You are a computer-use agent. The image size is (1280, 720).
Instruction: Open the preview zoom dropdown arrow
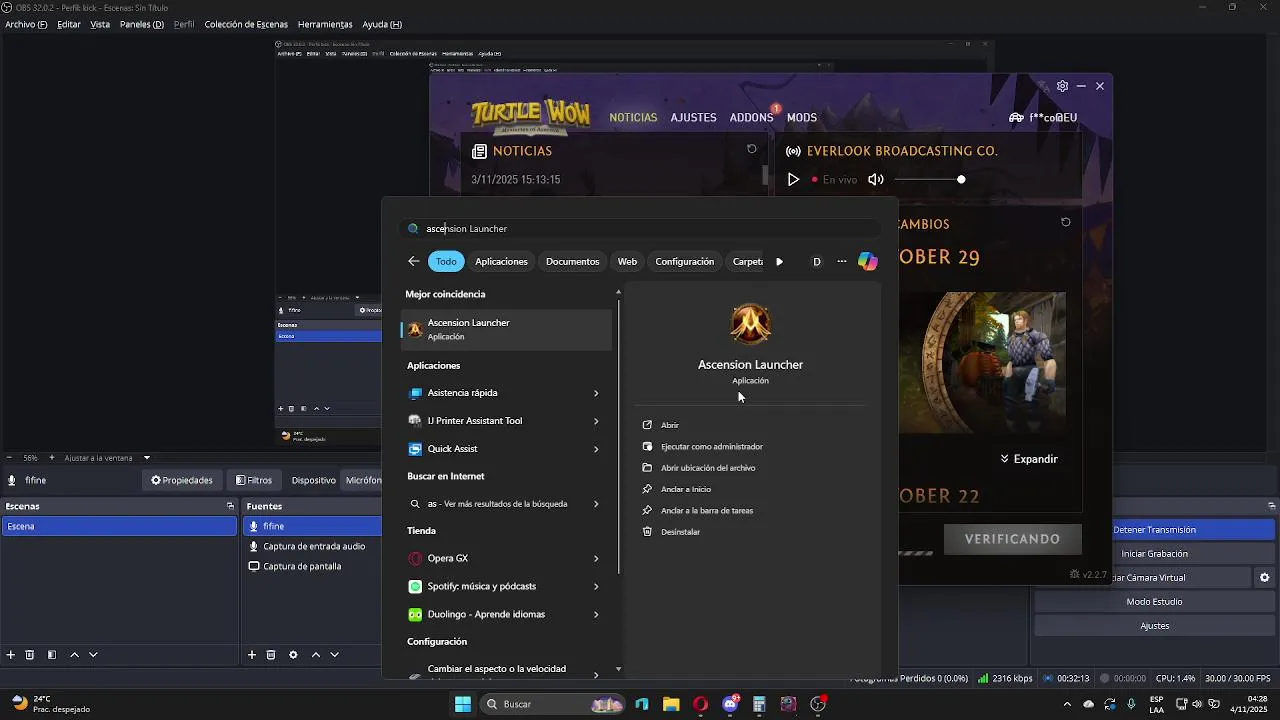(x=147, y=458)
